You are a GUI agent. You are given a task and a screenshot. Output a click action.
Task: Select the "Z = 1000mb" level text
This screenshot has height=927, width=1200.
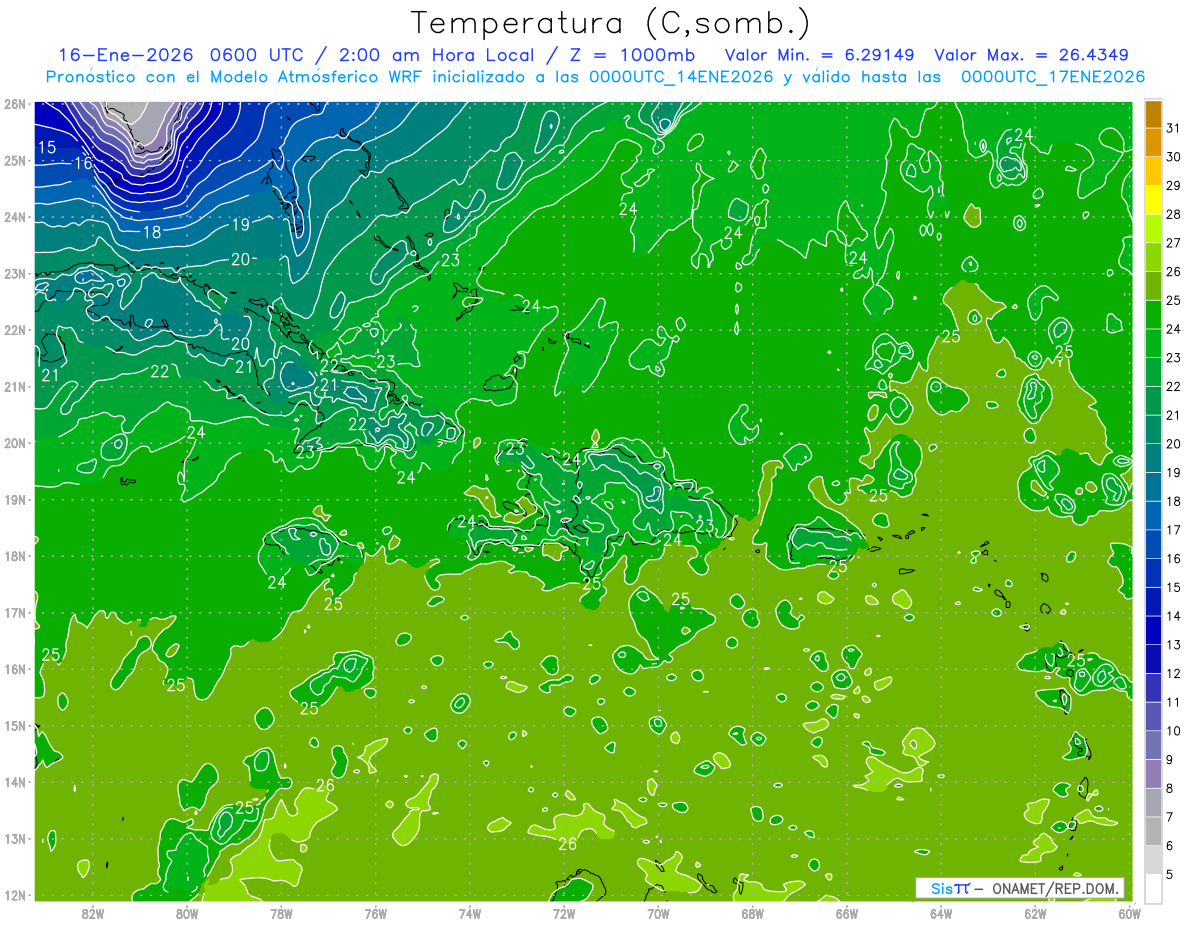pos(634,55)
